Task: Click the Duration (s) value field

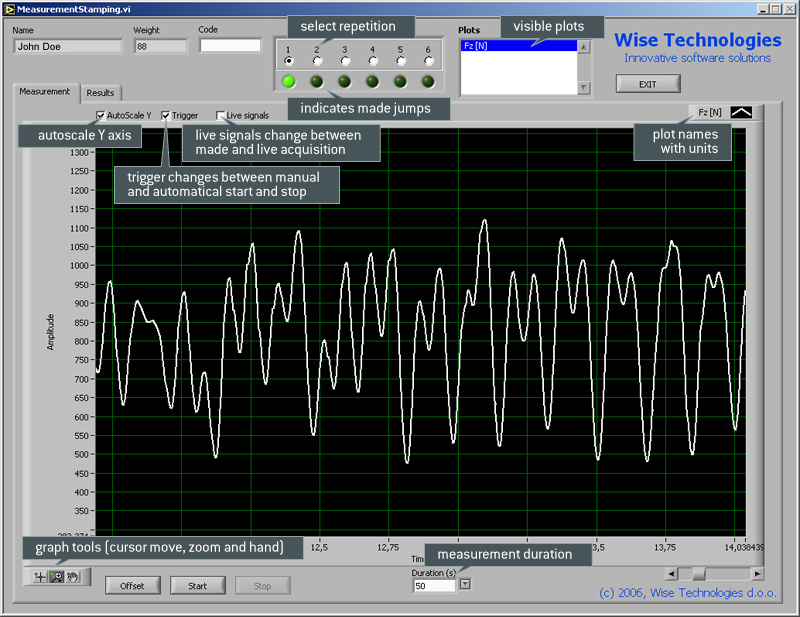Action: (x=434, y=586)
